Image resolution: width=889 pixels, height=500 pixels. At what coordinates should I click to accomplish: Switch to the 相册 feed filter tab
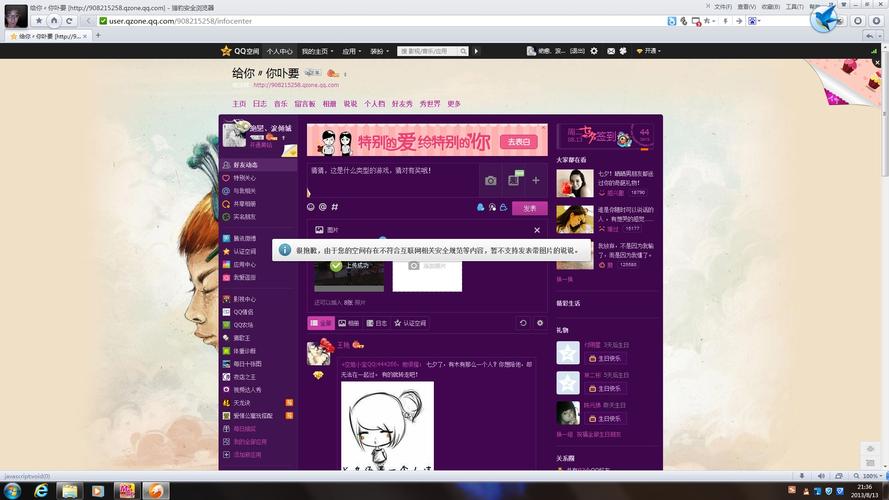349,323
